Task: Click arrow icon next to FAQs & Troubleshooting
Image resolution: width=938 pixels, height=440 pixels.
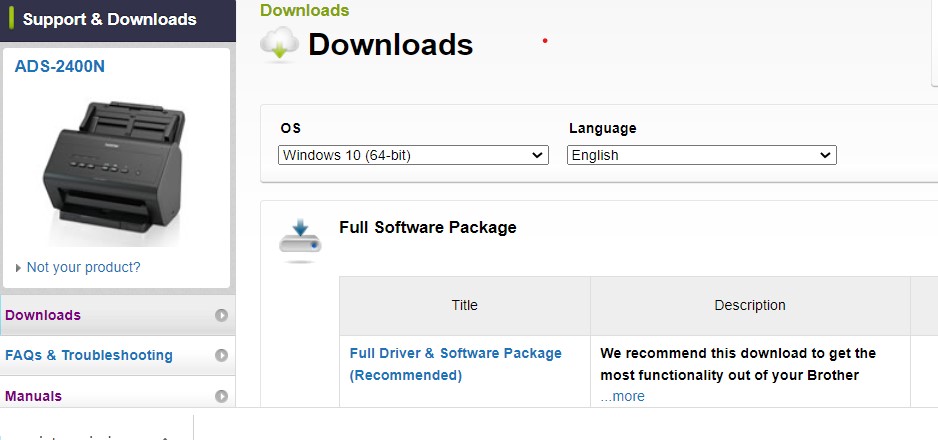Action: 221,355
